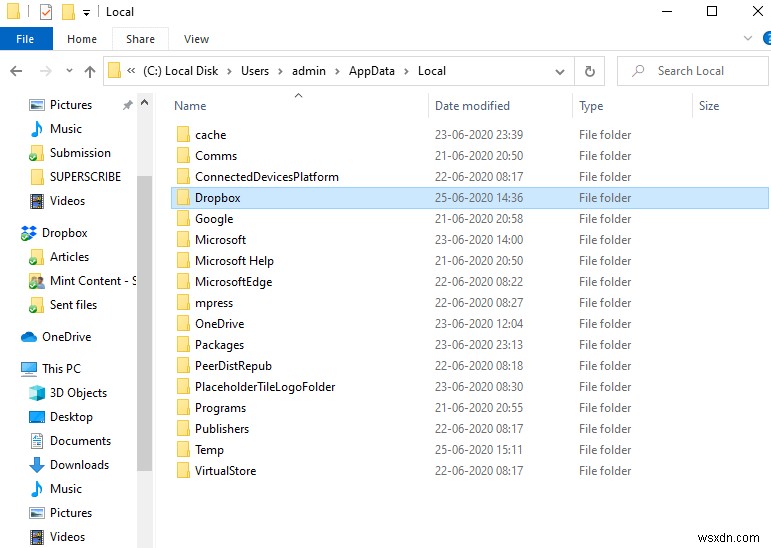Switch to the Home ribbon tab
Screen dimensions: 771x548
point(82,39)
